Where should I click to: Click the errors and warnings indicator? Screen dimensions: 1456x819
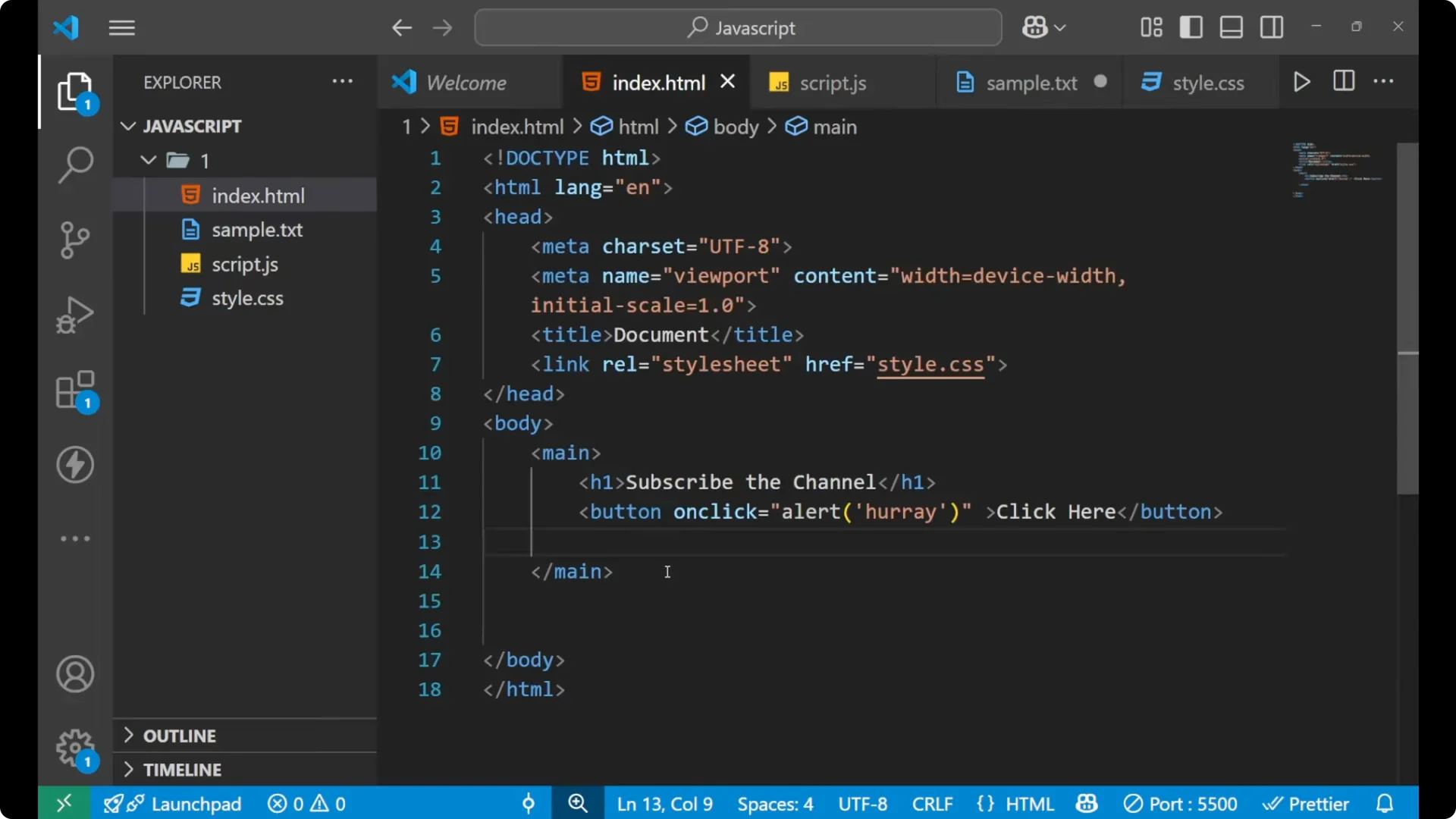[x=306, y=803]
